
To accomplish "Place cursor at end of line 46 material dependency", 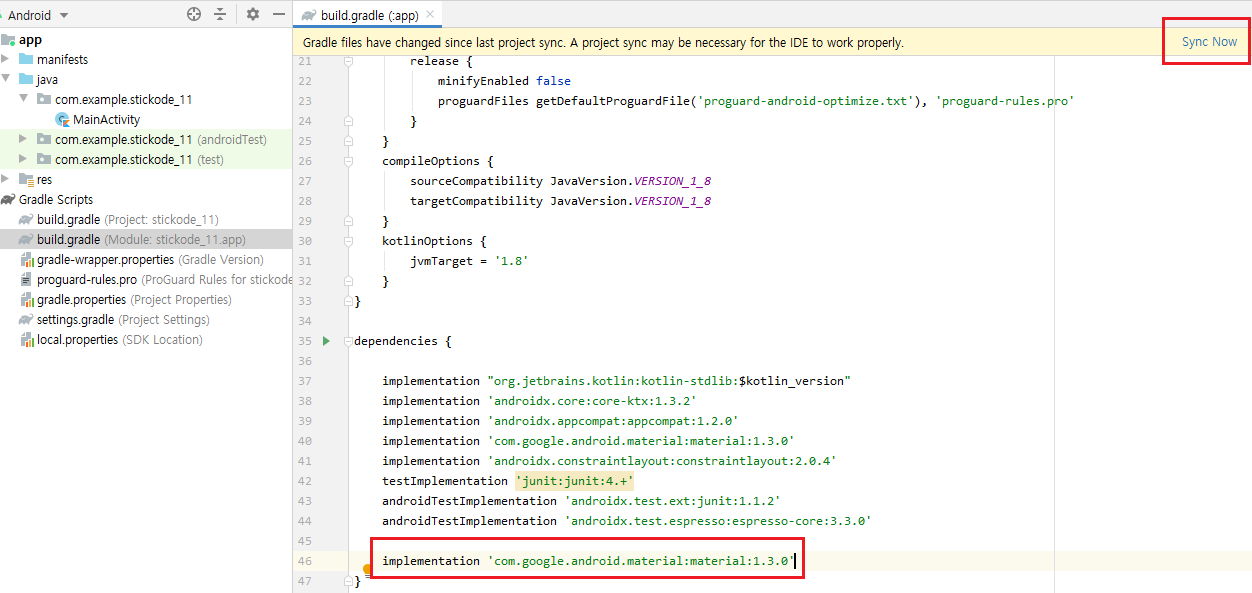I will tap(794, 561).
